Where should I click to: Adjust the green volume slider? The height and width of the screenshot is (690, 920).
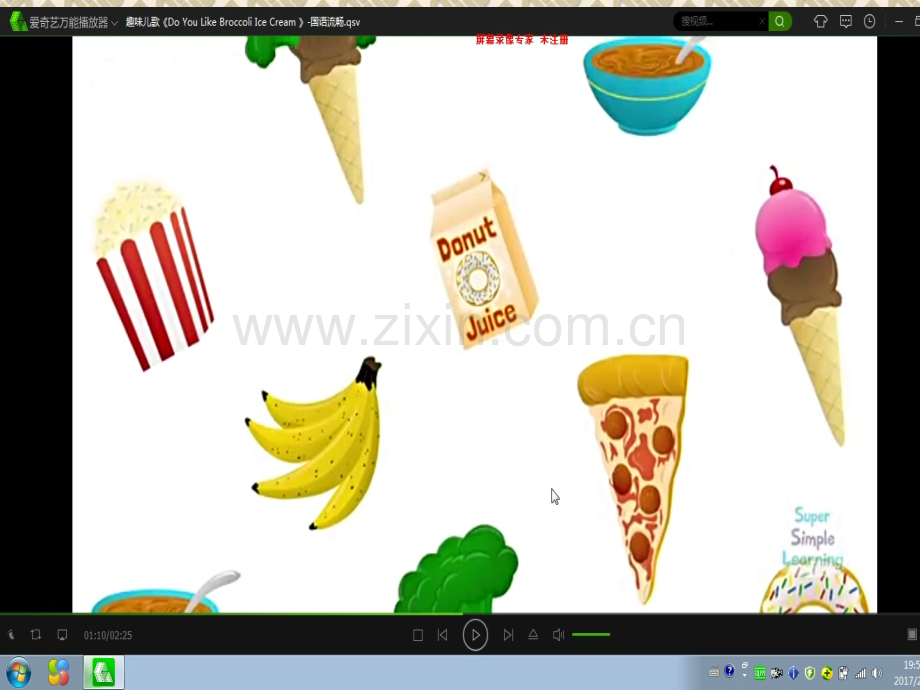click(591, 635)
